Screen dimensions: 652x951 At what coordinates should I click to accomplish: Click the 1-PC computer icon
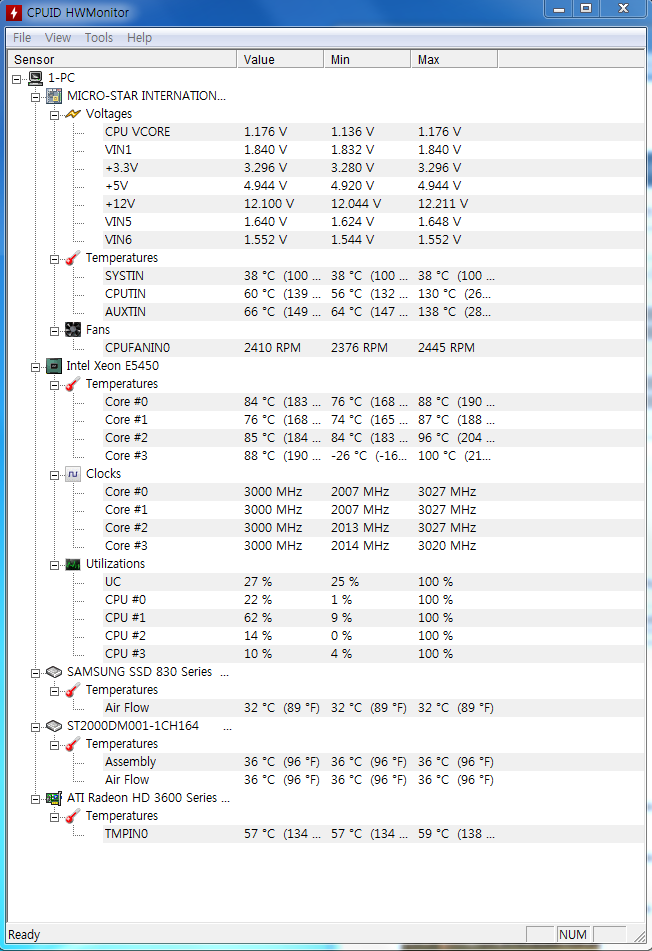pyautogui.click(x=36, y=78)
